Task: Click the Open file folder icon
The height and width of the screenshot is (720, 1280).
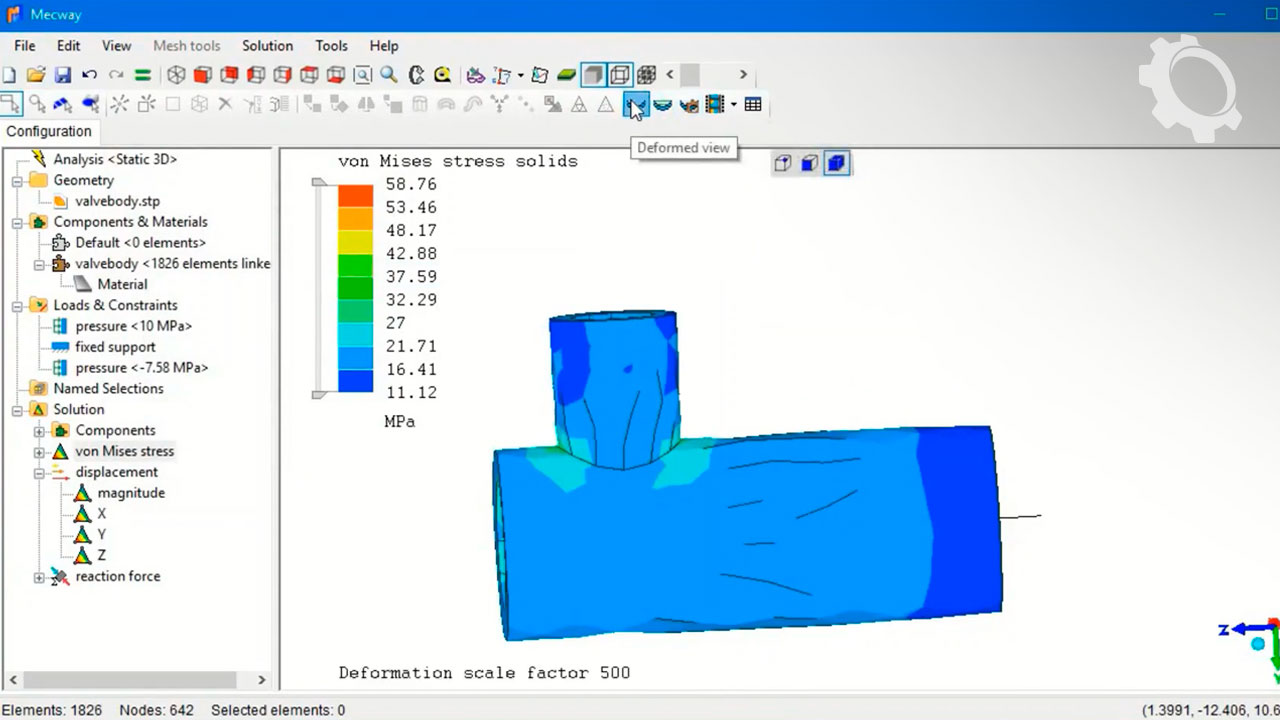Action: pyautogui.click(x=36, y=75)
